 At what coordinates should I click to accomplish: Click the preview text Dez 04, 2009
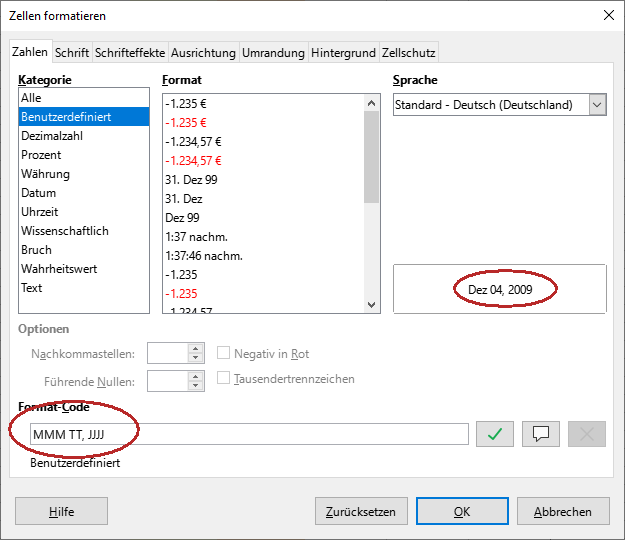pyautogui.click(x=500, y=290)
